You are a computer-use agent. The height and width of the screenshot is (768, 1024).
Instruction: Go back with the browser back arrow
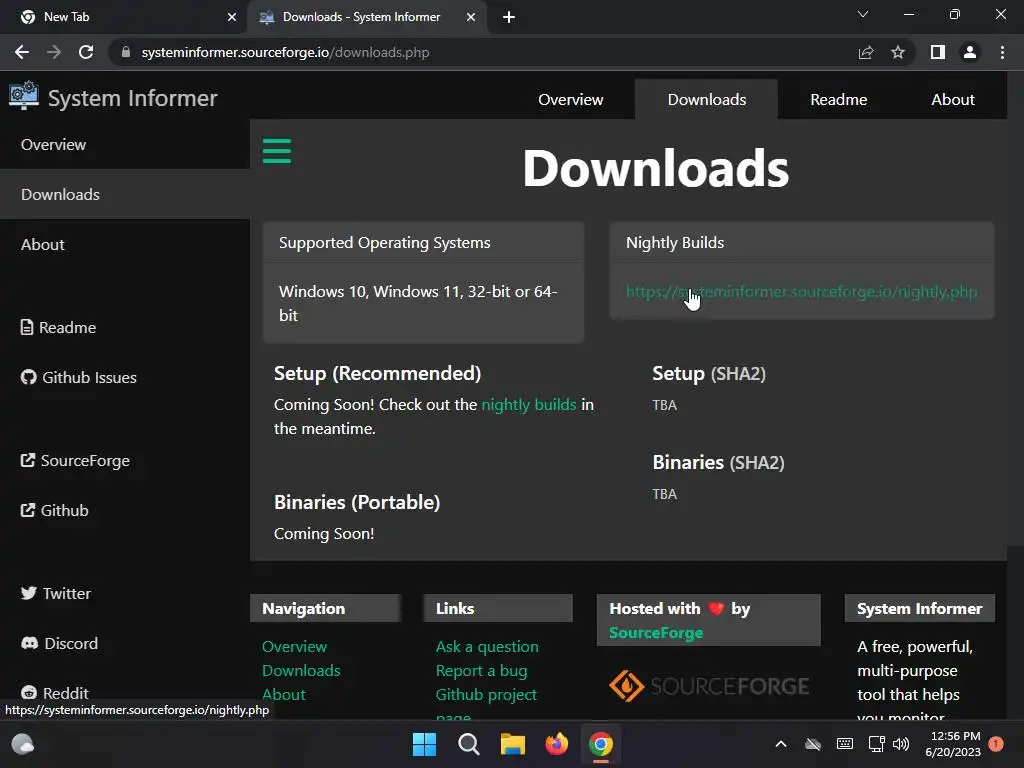coord(22,52)
